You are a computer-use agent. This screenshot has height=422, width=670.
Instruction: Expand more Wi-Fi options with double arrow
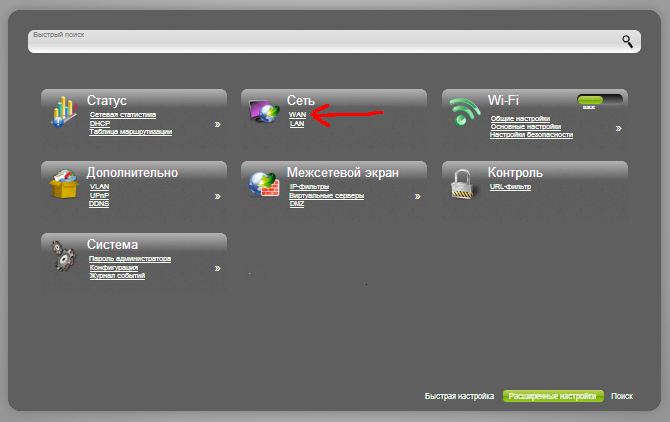click(x=618, y=128)
